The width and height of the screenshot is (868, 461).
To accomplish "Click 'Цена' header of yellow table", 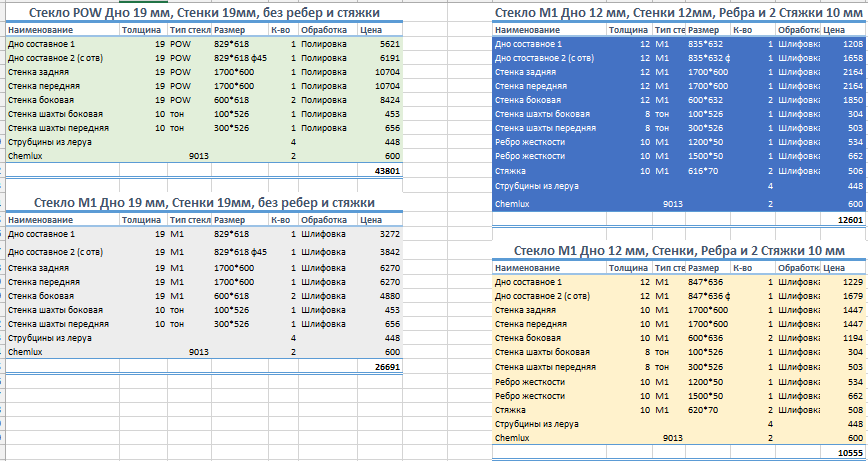I will [x=834, y=268].
